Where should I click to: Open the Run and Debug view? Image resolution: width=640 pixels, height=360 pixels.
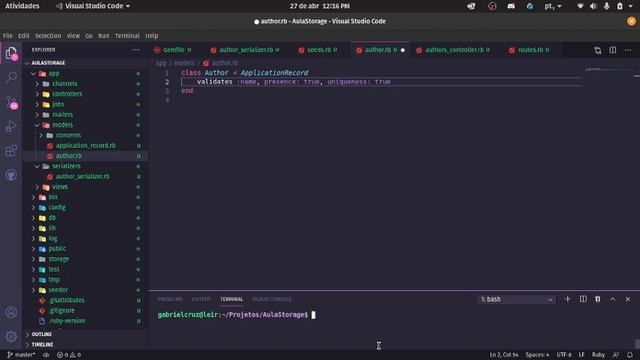pyautogui.click(x=11, y=126)
